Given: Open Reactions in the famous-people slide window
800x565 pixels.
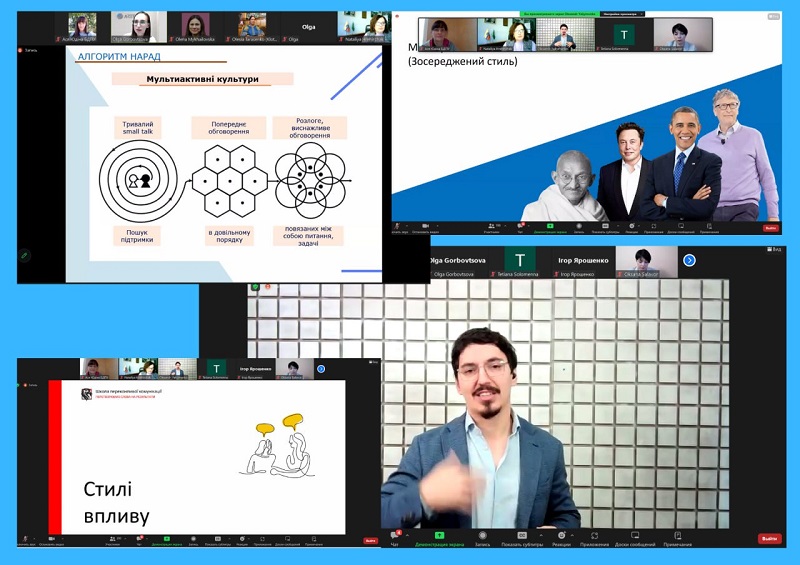Looking at the screenshot, I should coord(632,228).
